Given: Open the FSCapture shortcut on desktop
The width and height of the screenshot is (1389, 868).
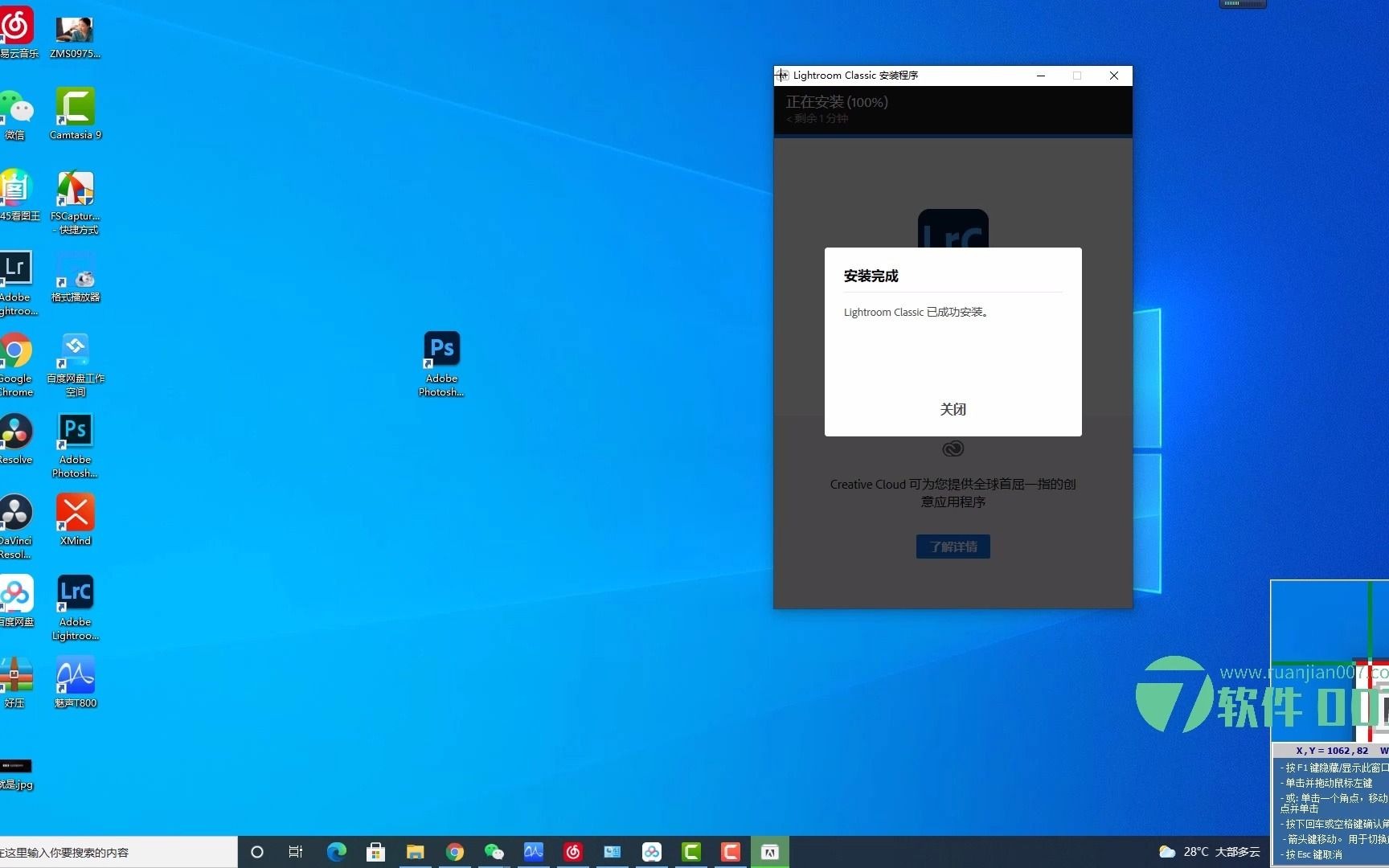Looking at the screenshot, I should [76, 203].
